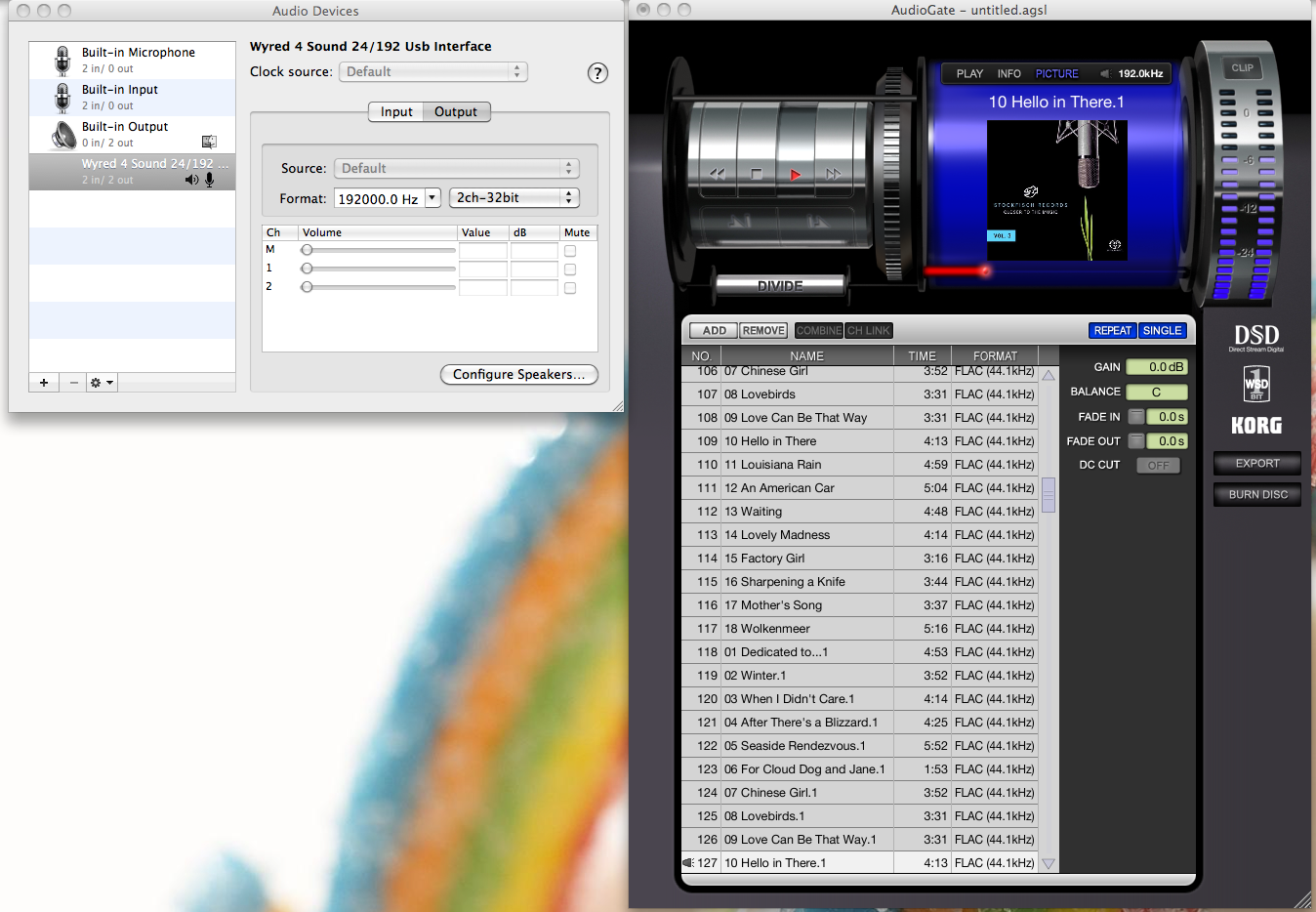
Task: Open the Clock source dropdown
Action: [x=433, y=72]
